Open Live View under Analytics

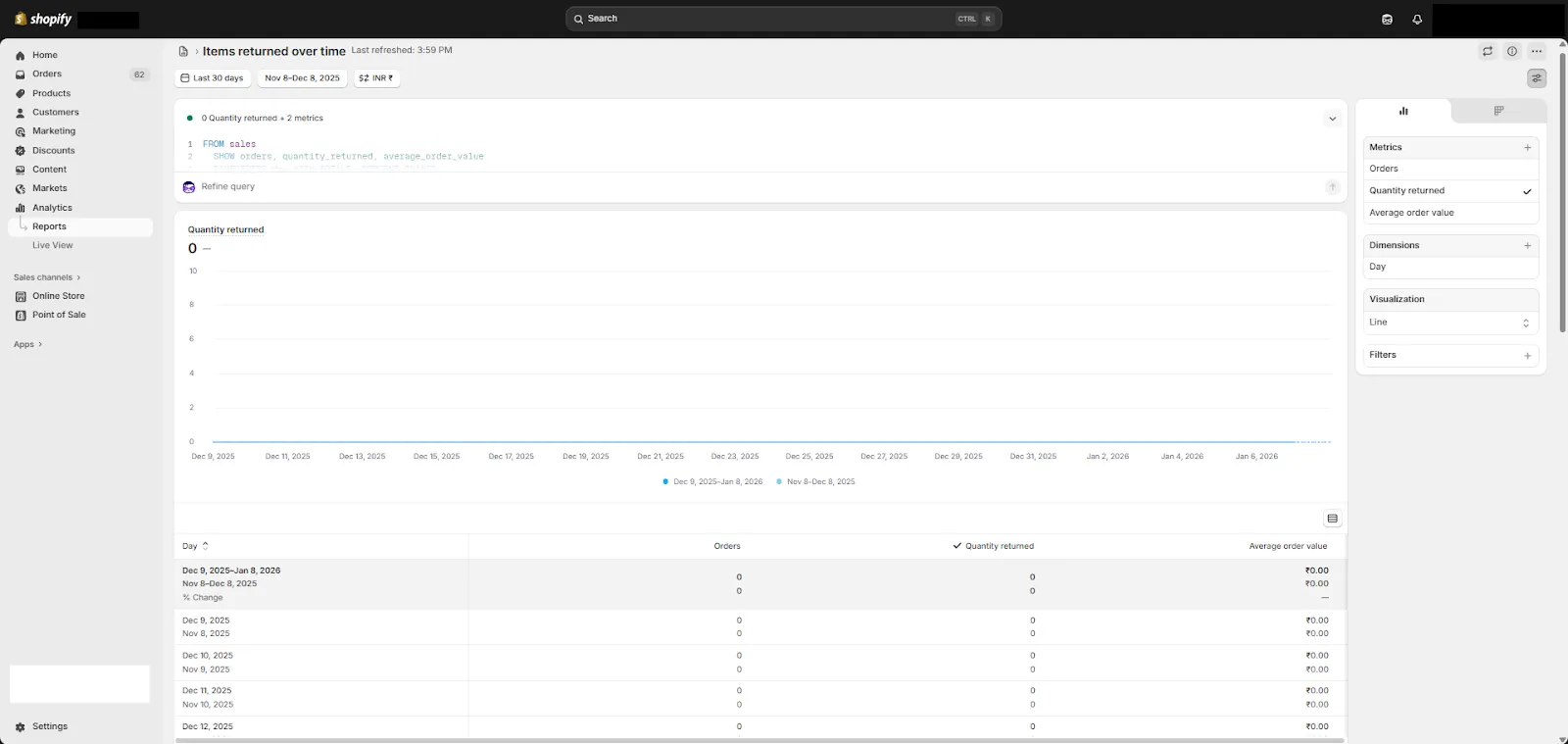point(53,245)
